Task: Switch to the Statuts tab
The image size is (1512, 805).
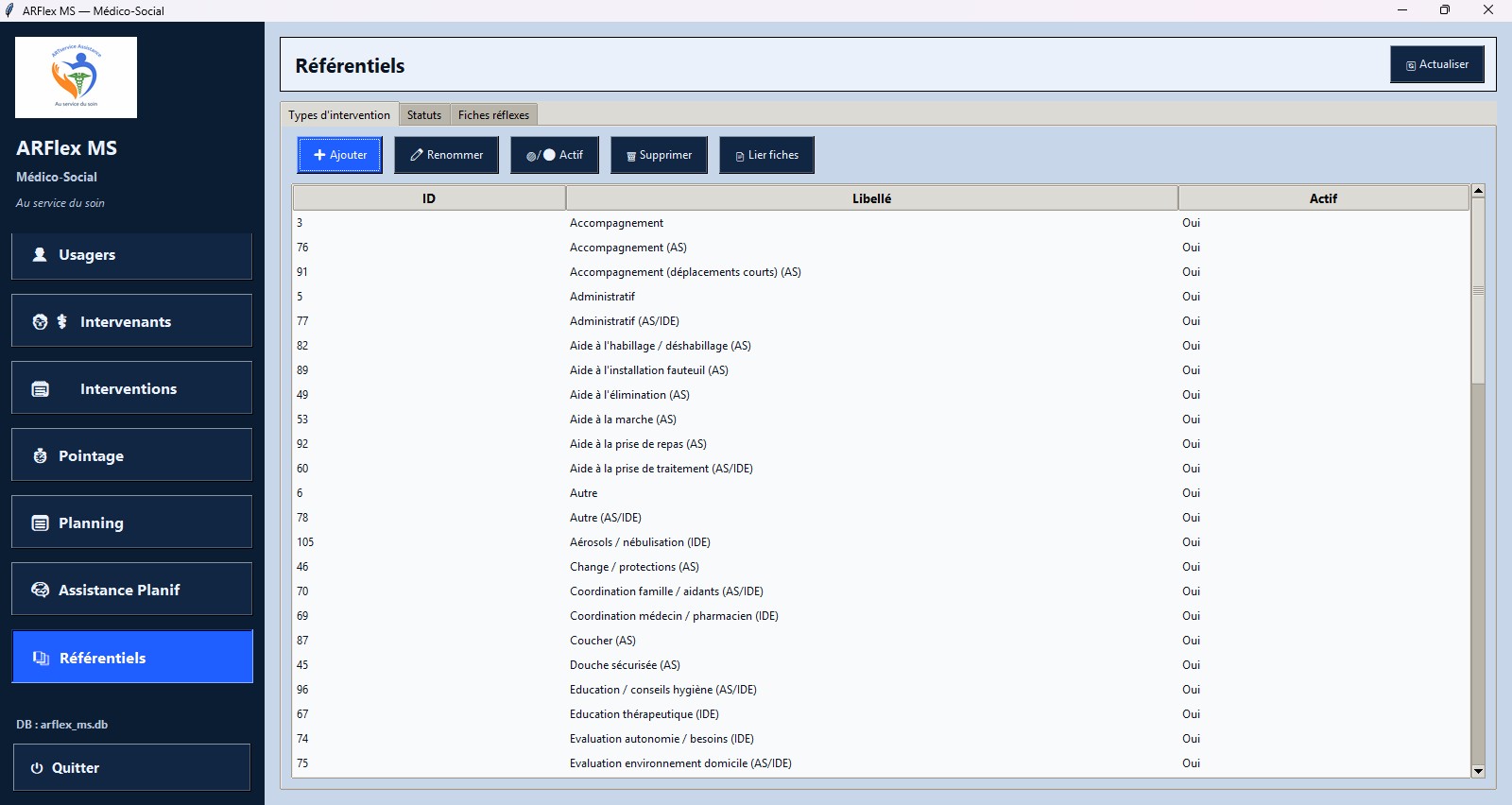Action: click(x=424, y=115)
